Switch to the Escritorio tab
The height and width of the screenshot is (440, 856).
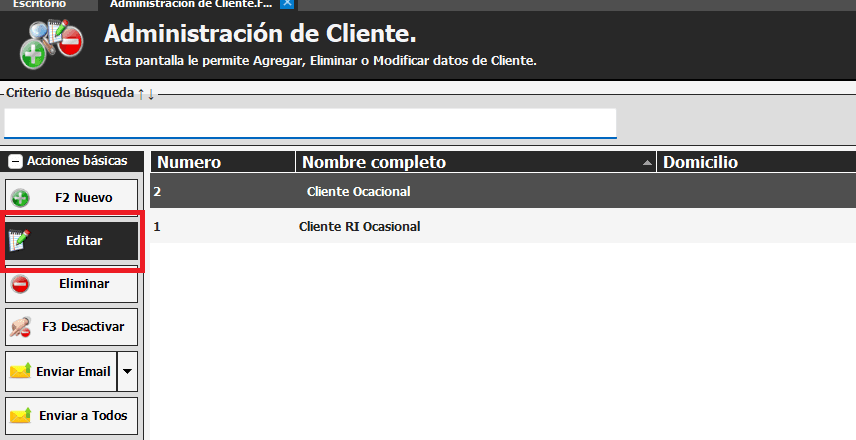point(40,5)
